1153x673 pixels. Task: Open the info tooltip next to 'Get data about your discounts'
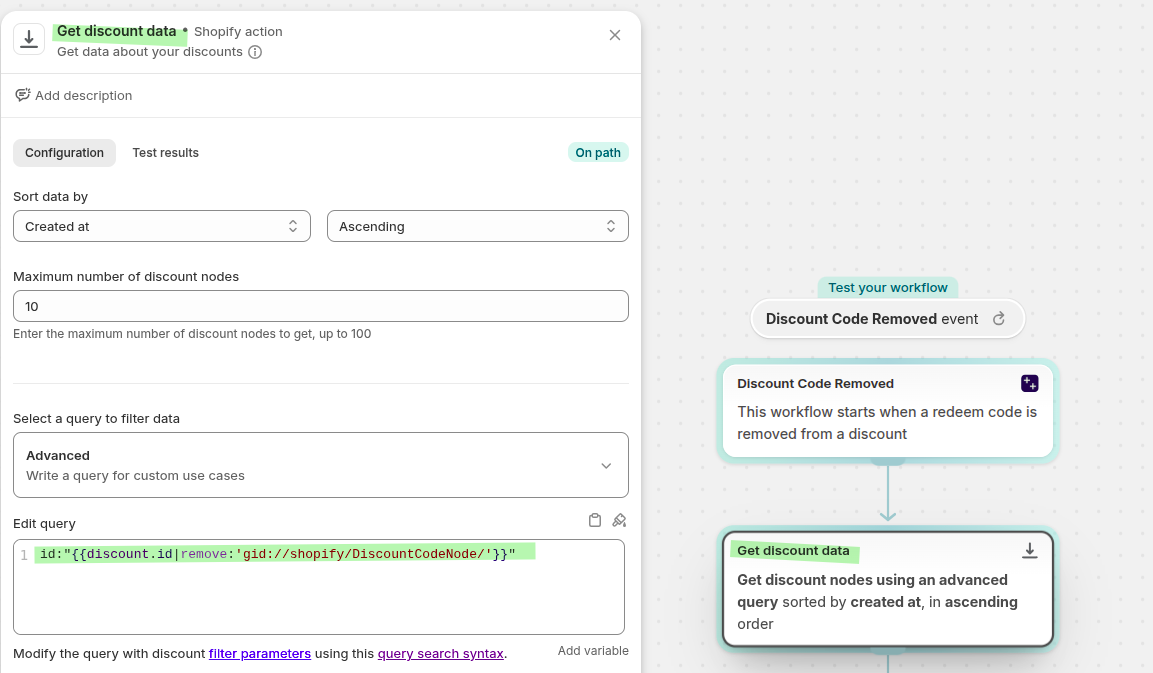coord(255,52)
